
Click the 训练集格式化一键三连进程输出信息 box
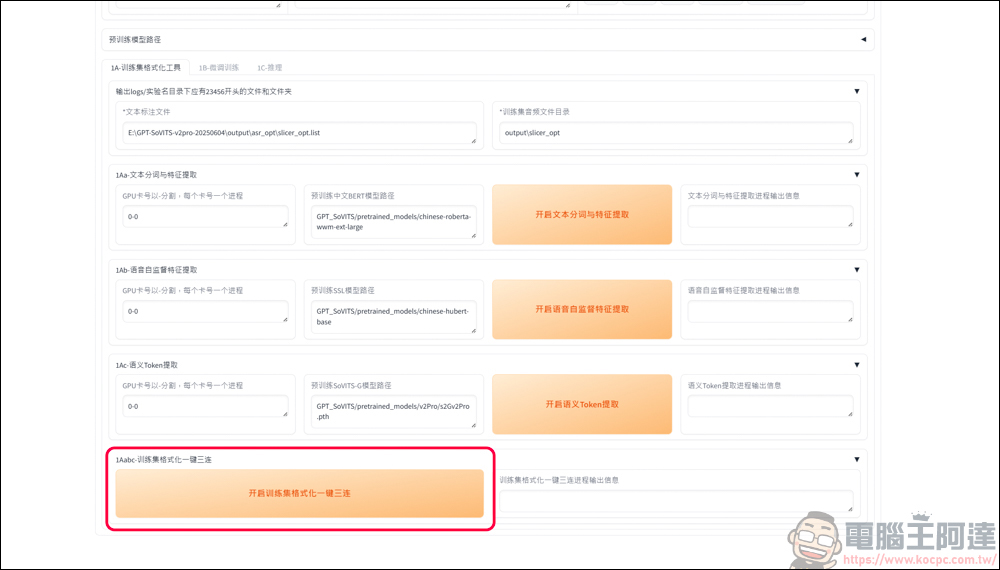pyautogui.click(x=676, y=501)
